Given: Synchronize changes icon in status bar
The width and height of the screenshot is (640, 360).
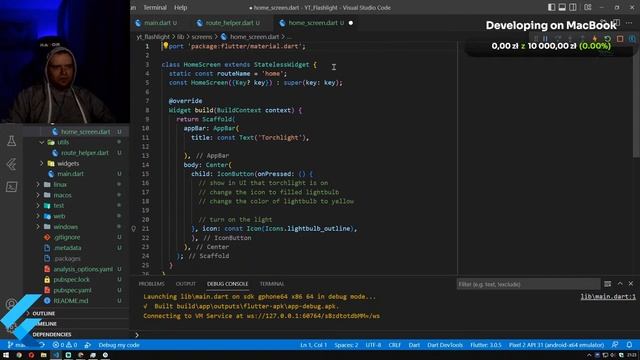Looking at the screenshot, I should 42,345.
